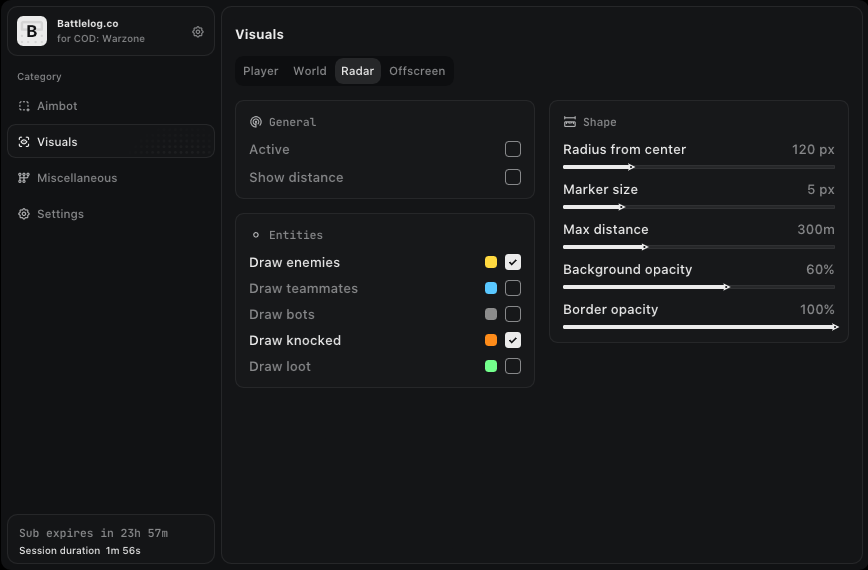Click the 300m max distance value
This screenshot has width=868, height=570.
(x=815, y=229)
